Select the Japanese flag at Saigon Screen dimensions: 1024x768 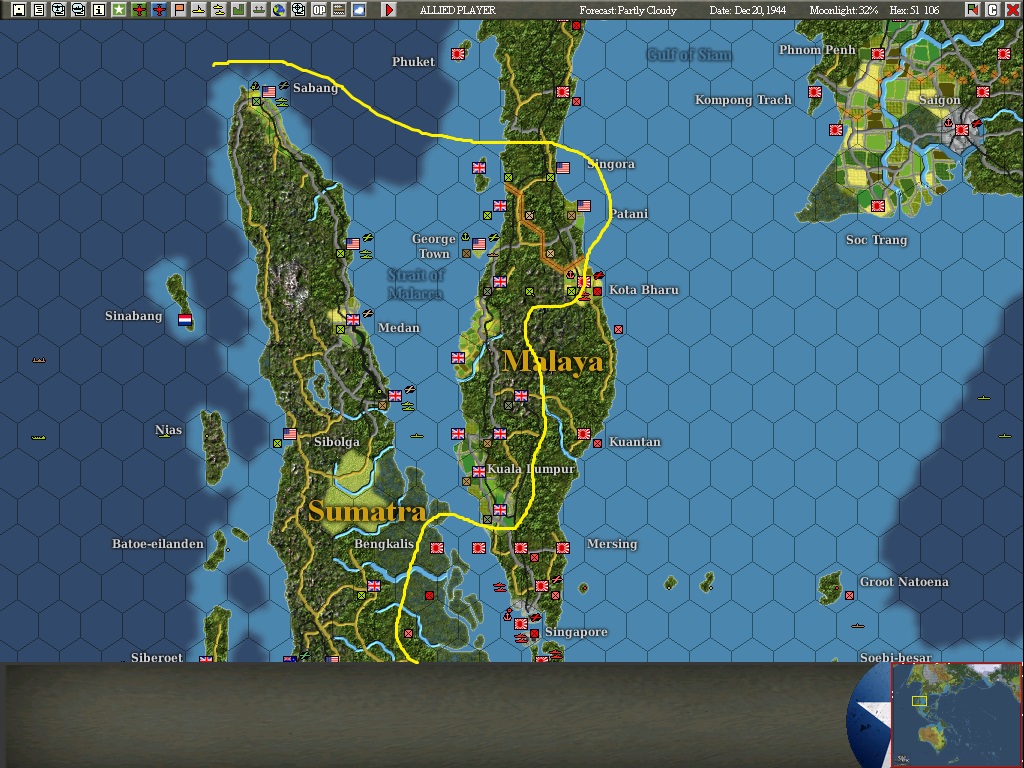[961, 130]
